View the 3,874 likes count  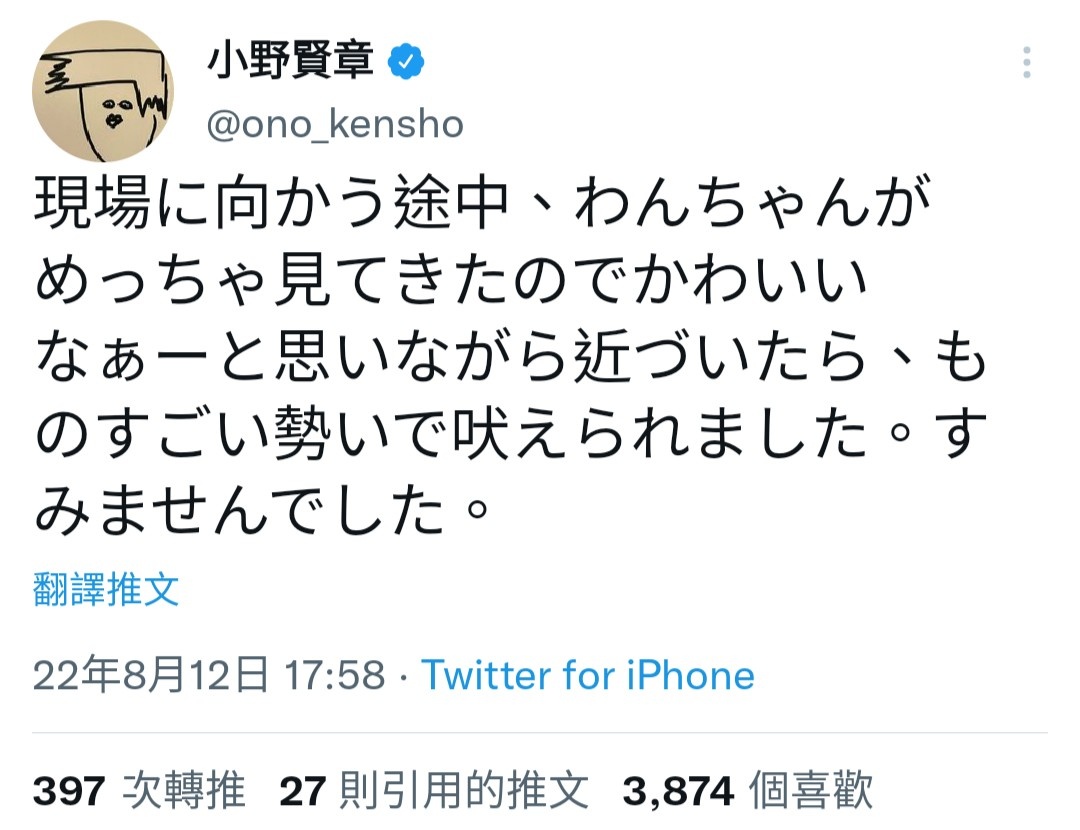(x=678, y=791)
